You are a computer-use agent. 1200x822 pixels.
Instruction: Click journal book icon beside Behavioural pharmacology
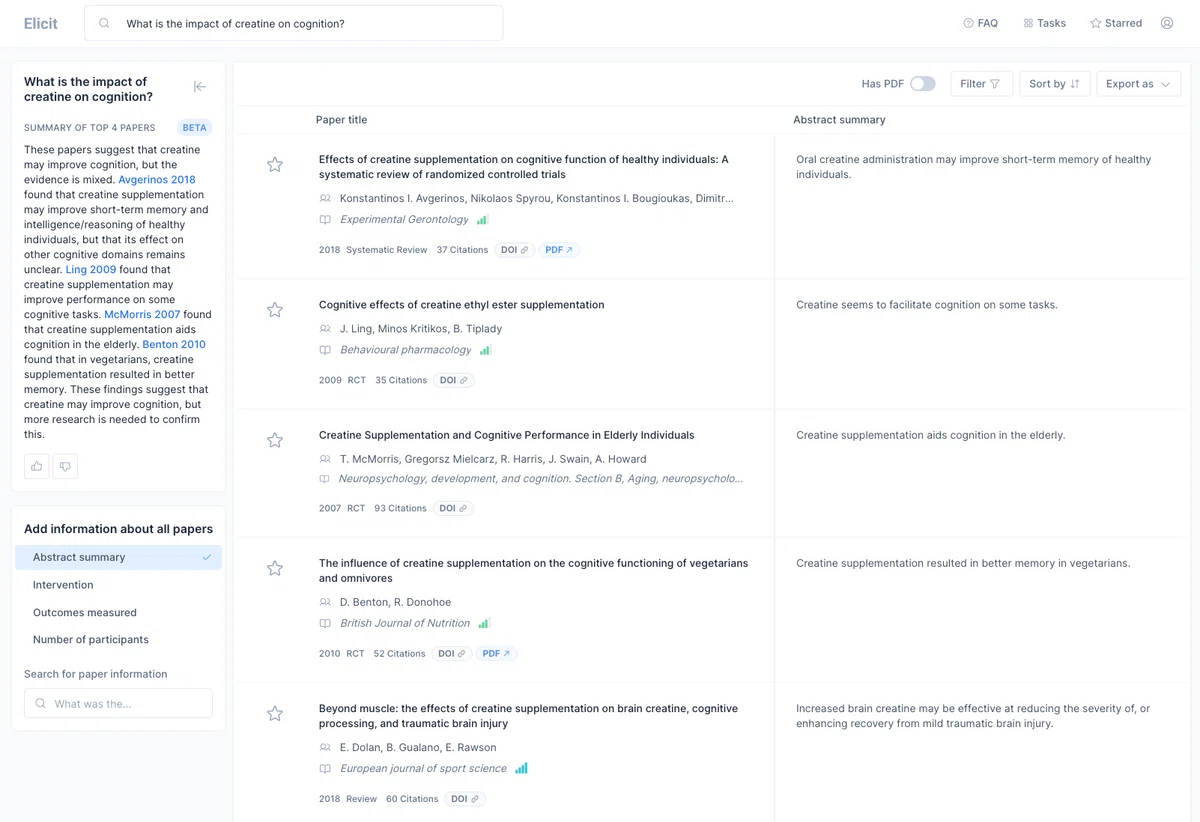(325, 350)
